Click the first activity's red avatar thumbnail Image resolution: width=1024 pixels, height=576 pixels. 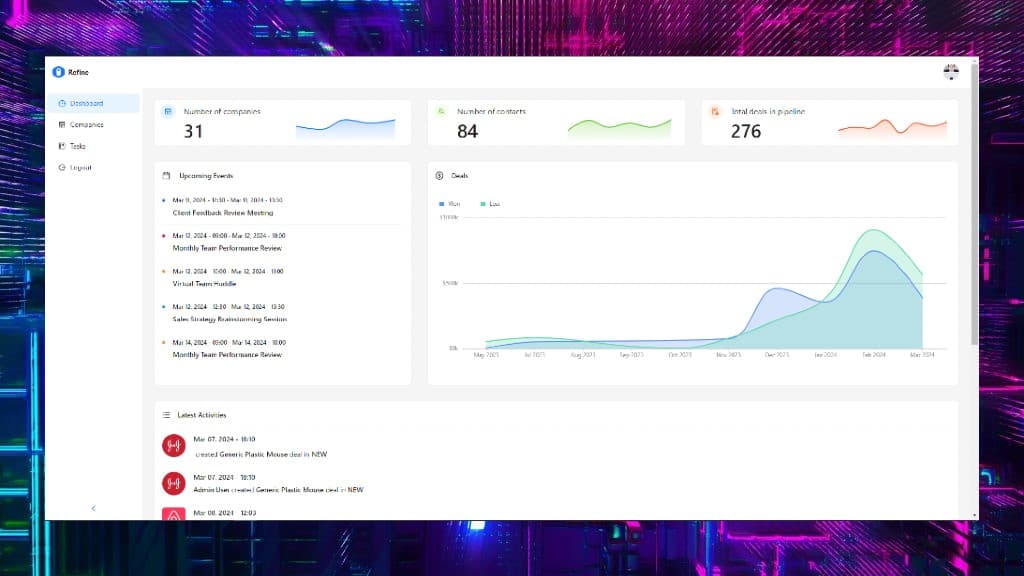pyautogui.click(x=174, y=445)
